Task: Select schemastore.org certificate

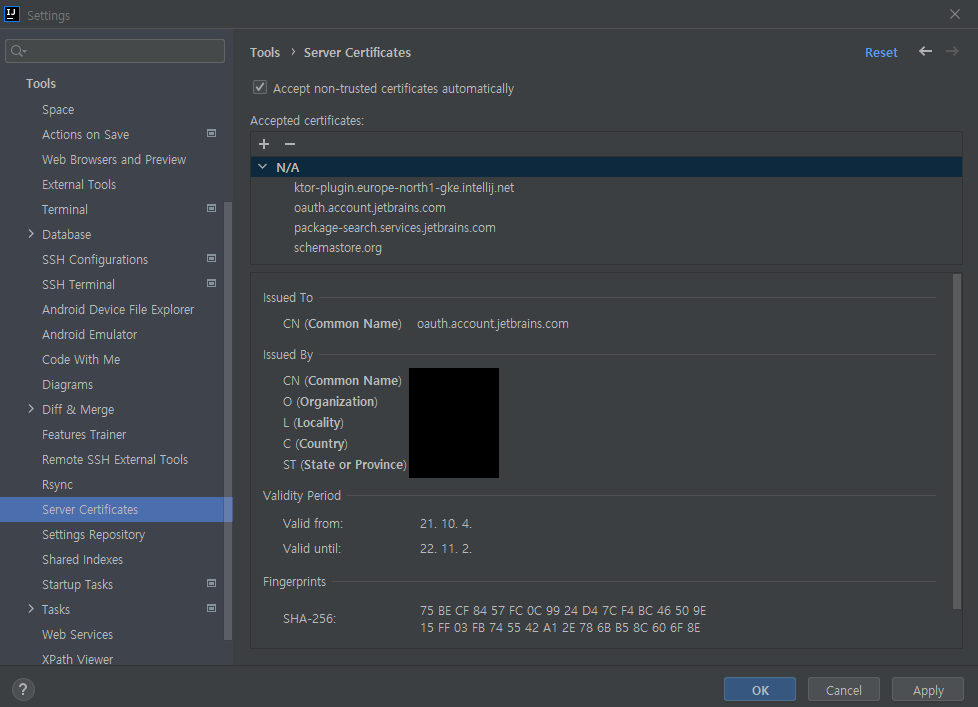Action: pyautogui.click(x=337, y=247)
